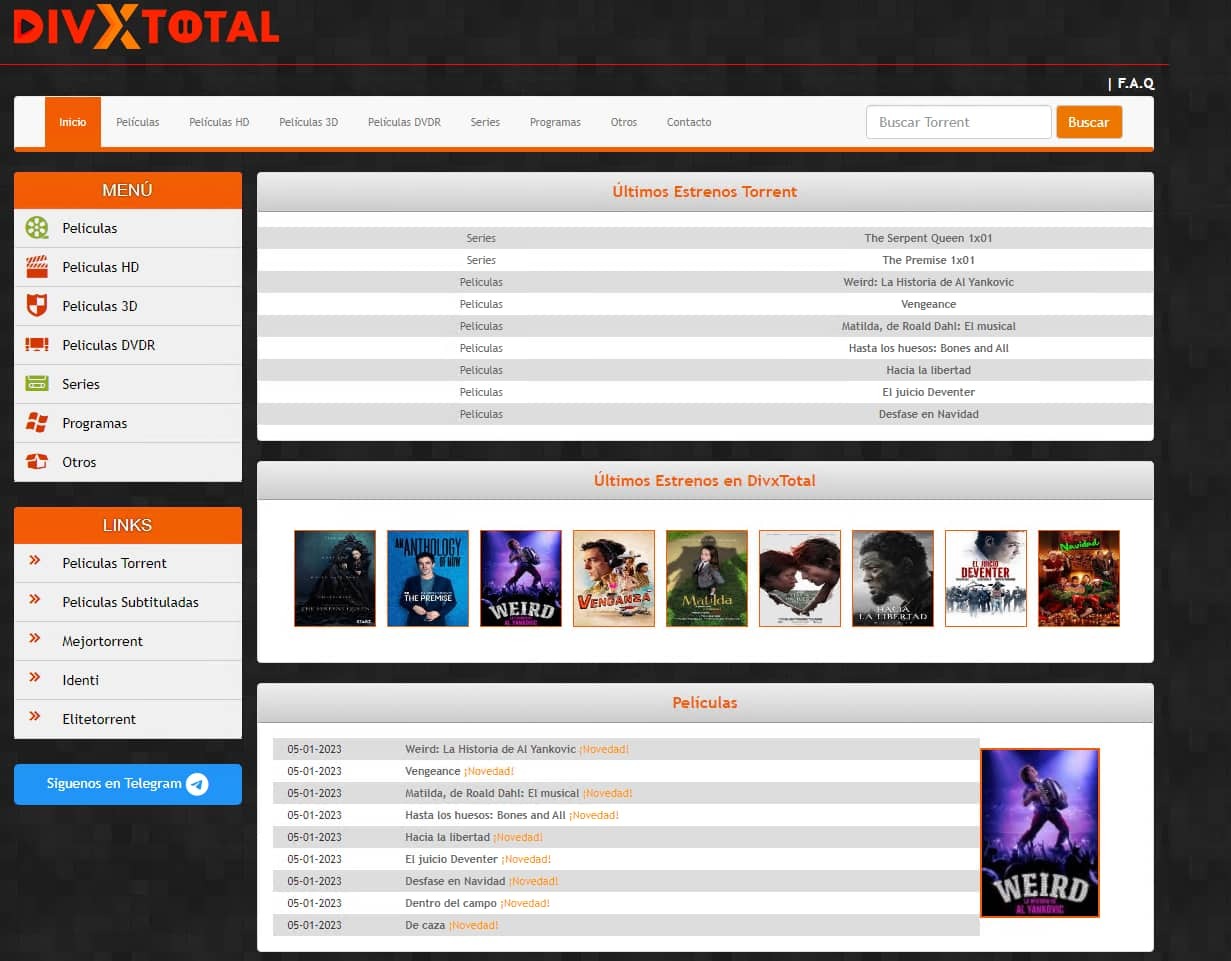Click the arrow icon beside Identi
The width and height of the screenshot is (1231, 961).
click(x=35, y=678)
